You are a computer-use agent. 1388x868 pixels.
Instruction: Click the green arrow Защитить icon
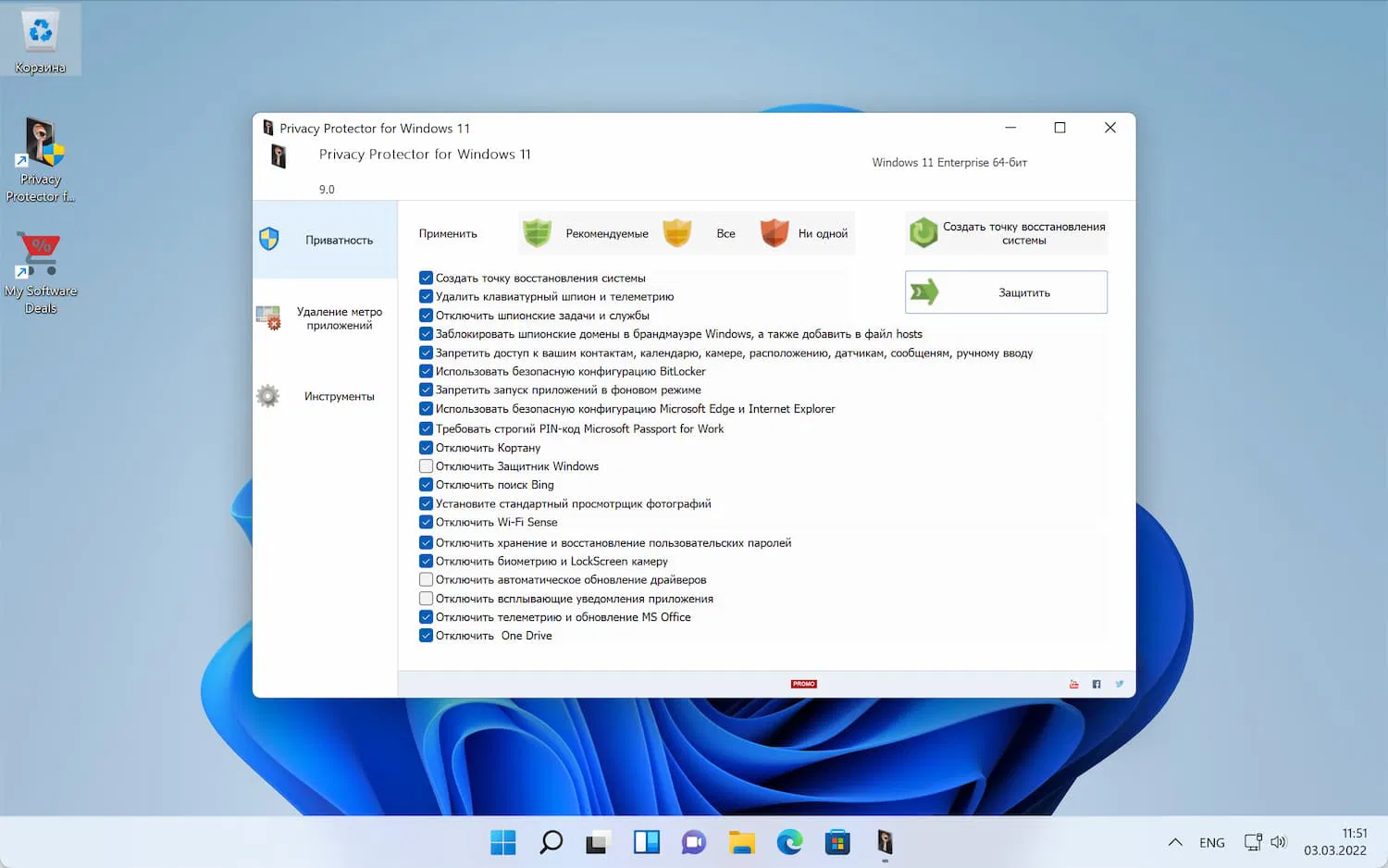click(924, 291)
